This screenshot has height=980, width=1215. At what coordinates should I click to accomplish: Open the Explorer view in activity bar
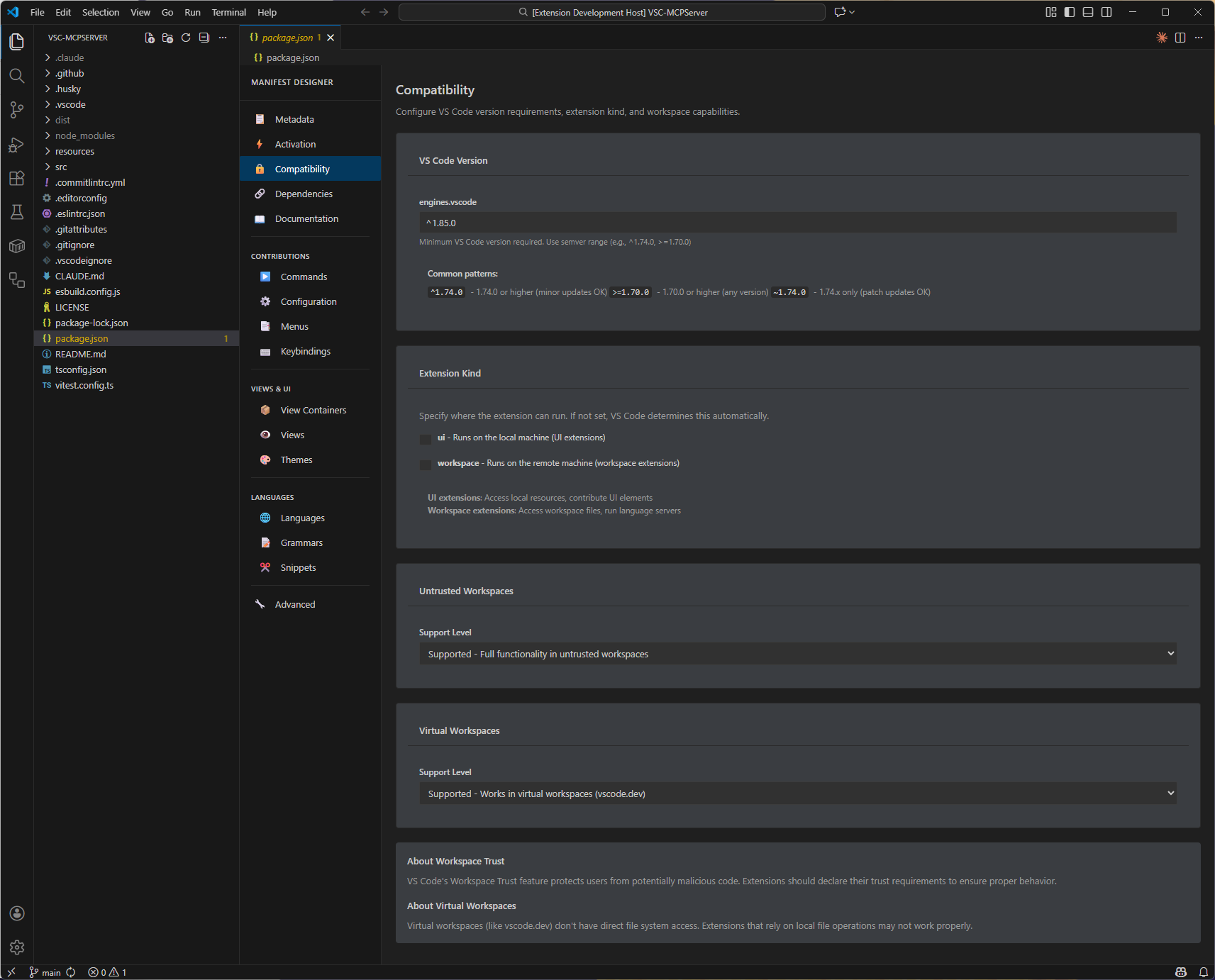tap(17, 42)
